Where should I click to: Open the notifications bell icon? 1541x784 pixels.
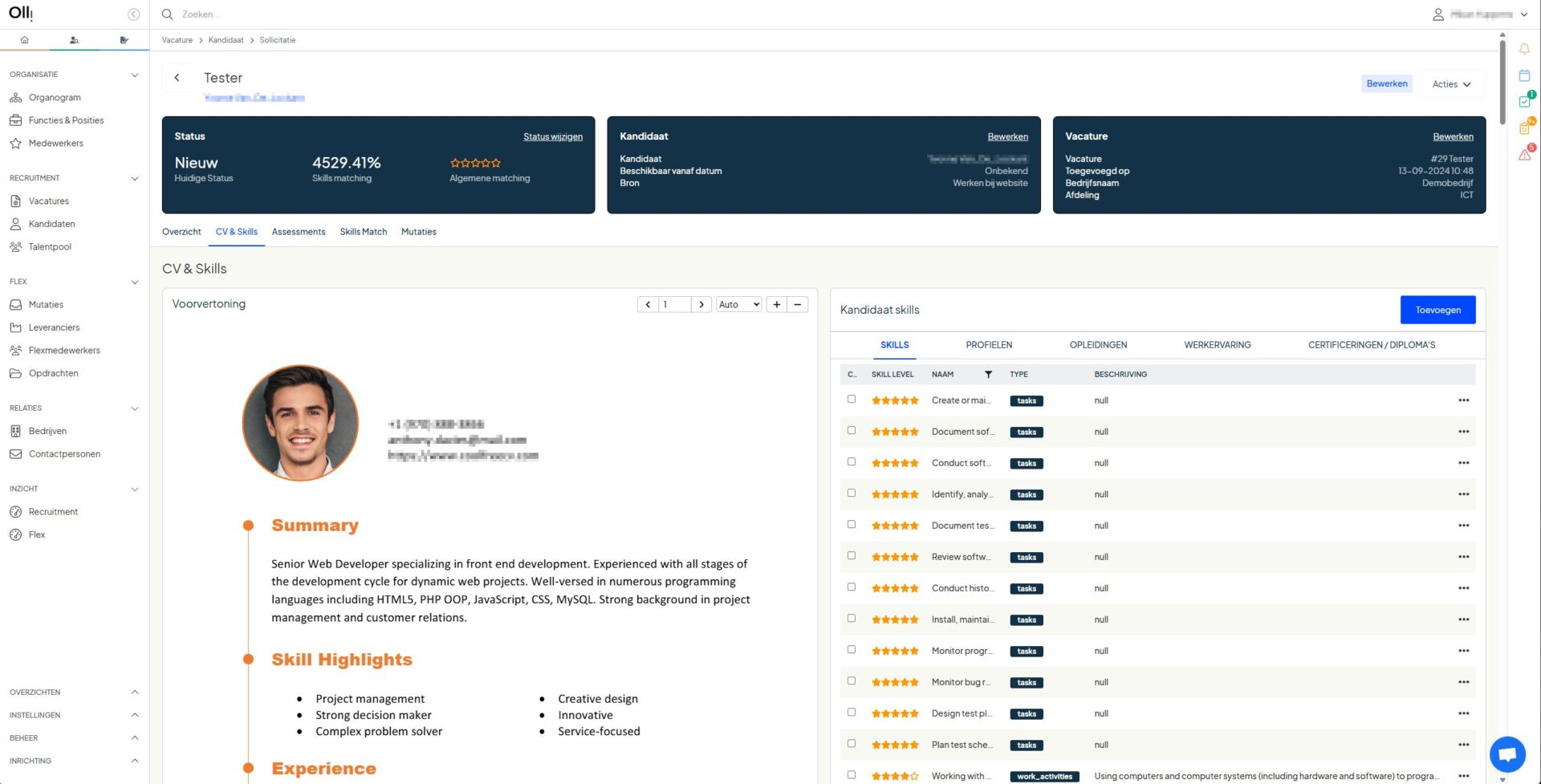click(x=1524, y=49)
